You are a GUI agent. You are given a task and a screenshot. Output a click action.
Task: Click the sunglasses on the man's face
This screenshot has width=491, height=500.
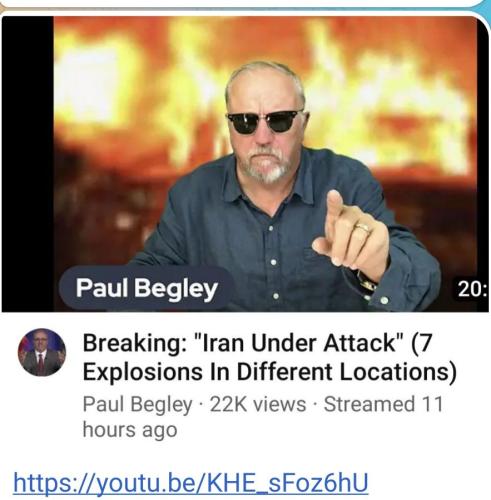tap(265, 122)
